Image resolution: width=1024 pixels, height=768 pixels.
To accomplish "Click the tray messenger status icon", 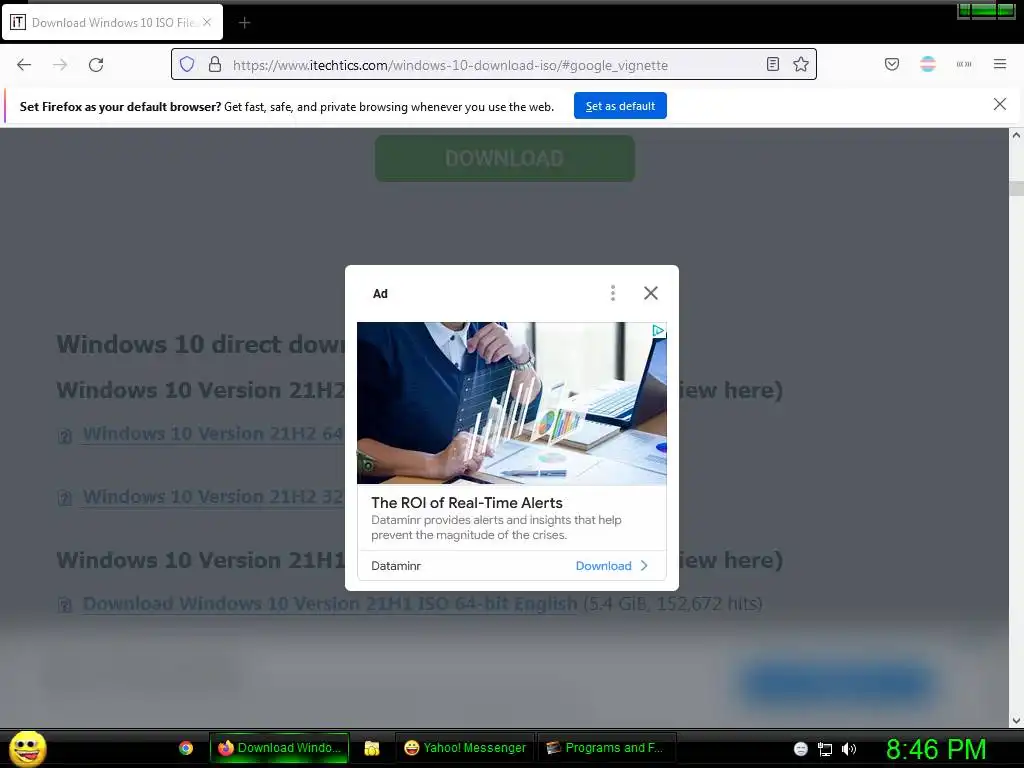I will click(801, 749).
